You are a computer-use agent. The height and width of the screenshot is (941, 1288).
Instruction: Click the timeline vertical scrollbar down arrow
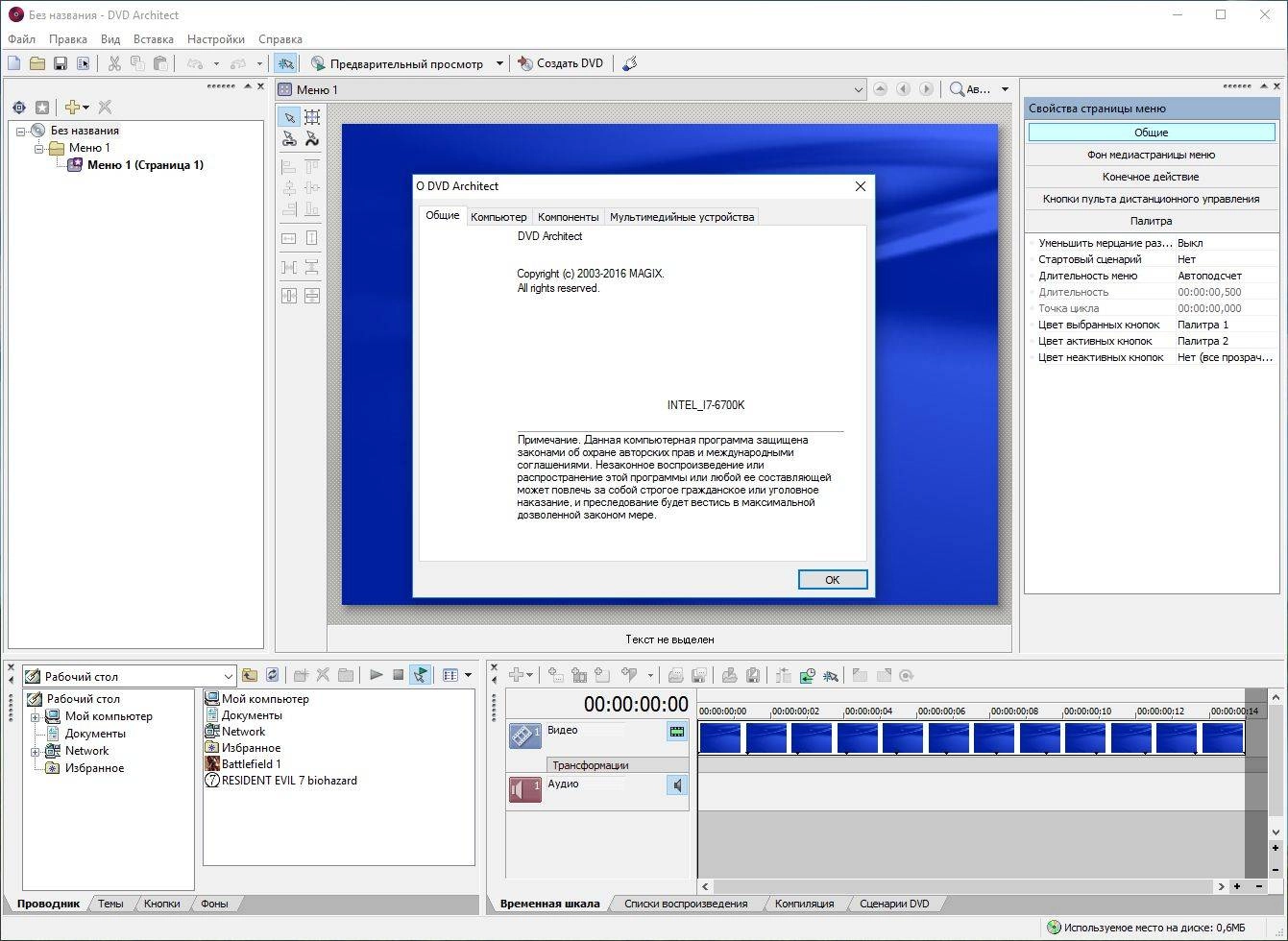click(1276, 832)
